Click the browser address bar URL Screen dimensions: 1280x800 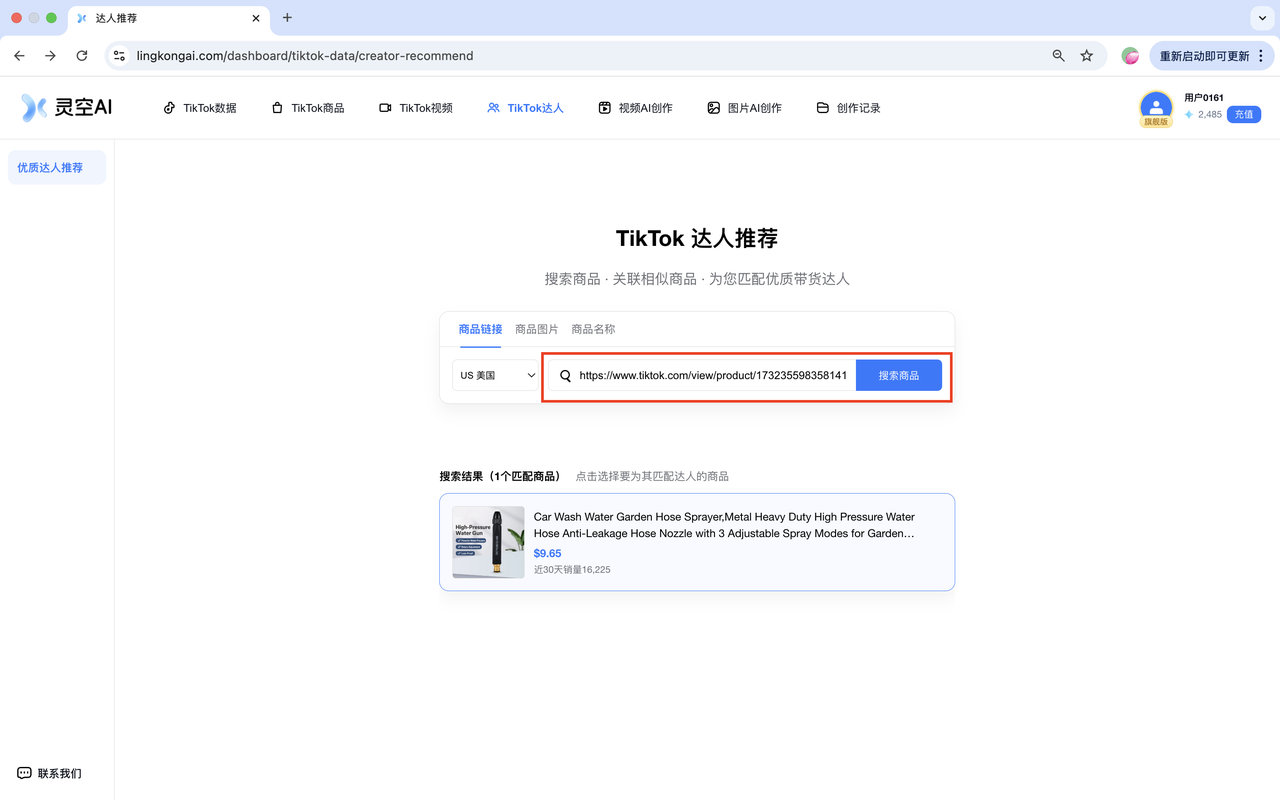coord(305,56)
